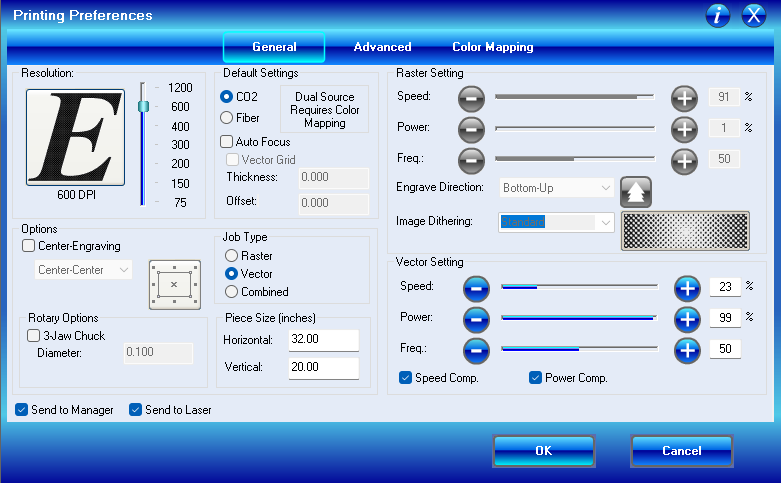This screenshot has width=781, height=483.
Task: Click the center-engraving position diagram icon
Action: click(x=175, y=285)
